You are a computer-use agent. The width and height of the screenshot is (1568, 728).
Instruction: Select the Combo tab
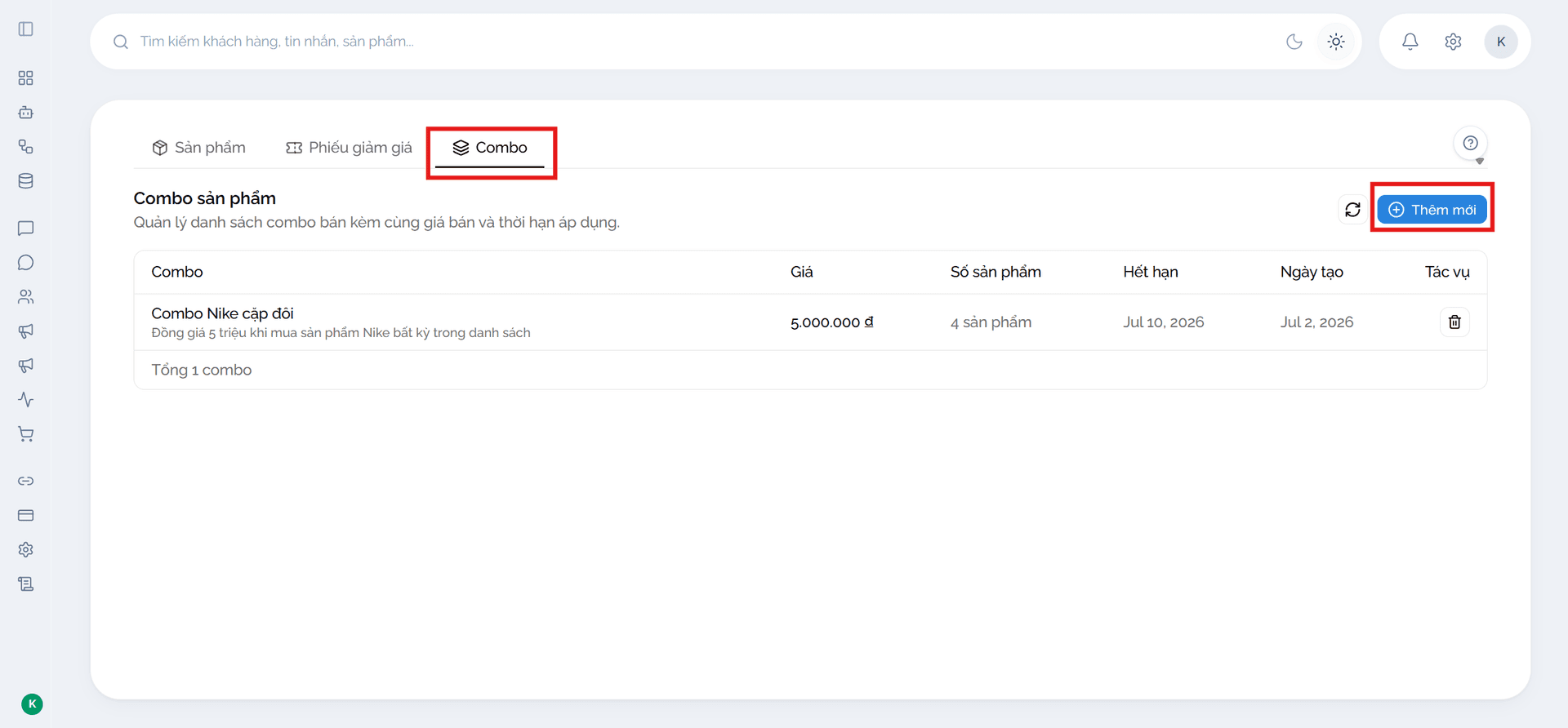point(490,148)
